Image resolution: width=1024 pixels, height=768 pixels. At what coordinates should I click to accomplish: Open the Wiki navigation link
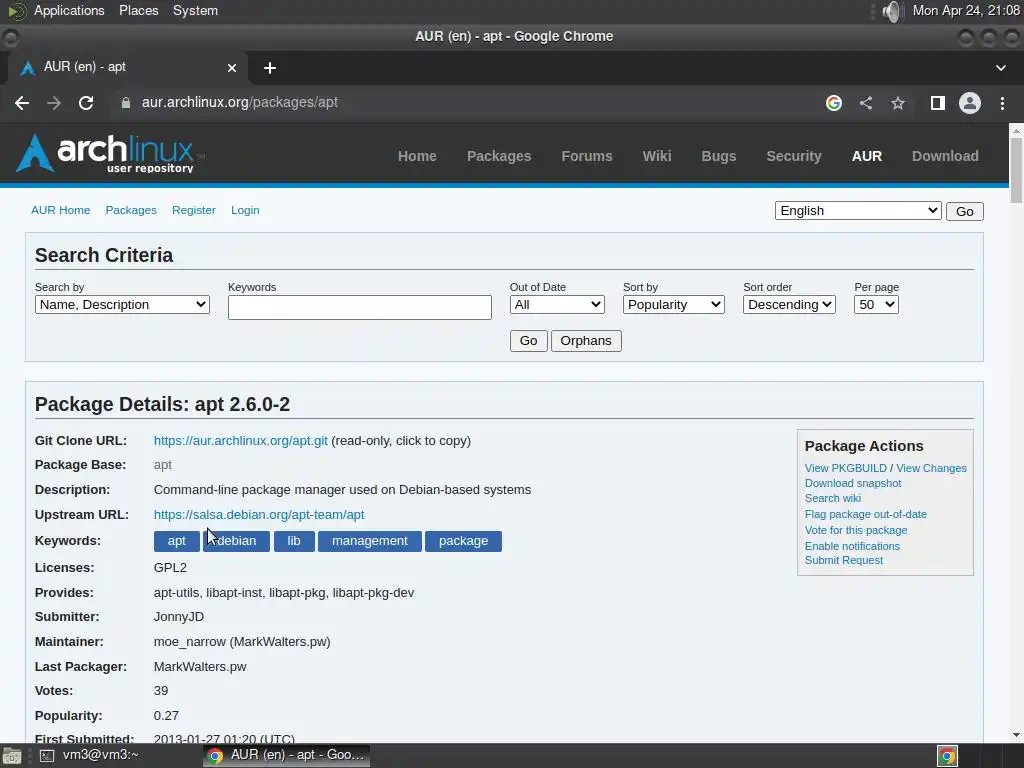[656, 156]
